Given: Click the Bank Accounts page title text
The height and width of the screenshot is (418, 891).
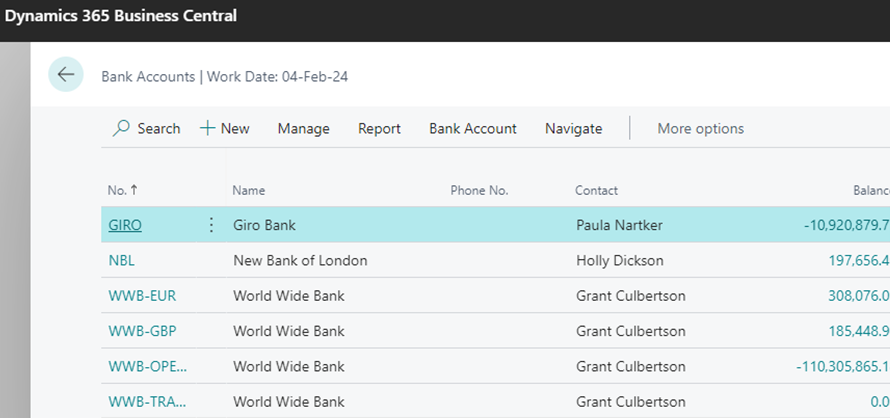Looking at the screenshot, I should pyautogui.click(x=148, y=77).
